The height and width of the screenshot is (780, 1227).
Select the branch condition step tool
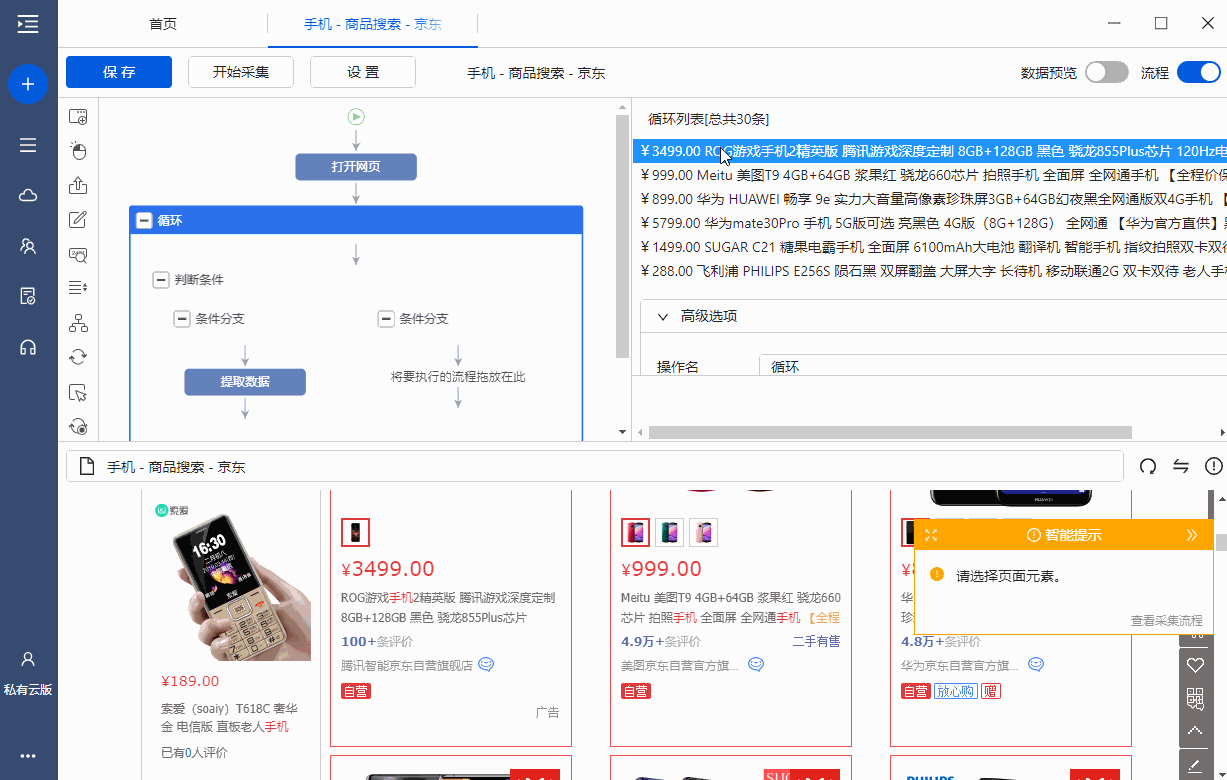click(x=78, y=323)
